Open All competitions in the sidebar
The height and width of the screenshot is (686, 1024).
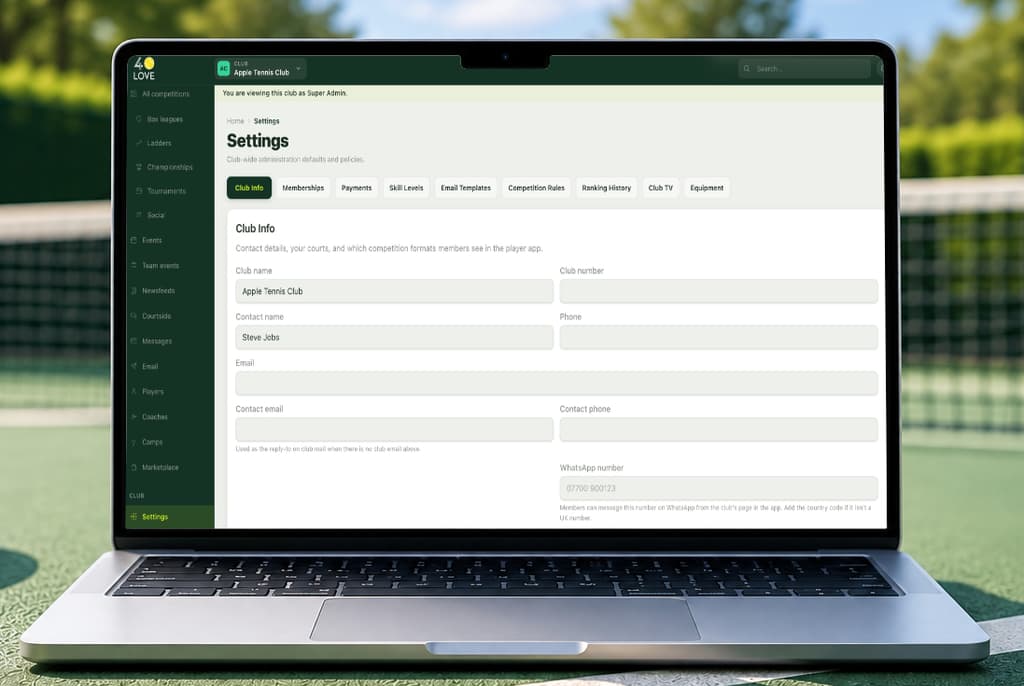click(x=160, y=94)
